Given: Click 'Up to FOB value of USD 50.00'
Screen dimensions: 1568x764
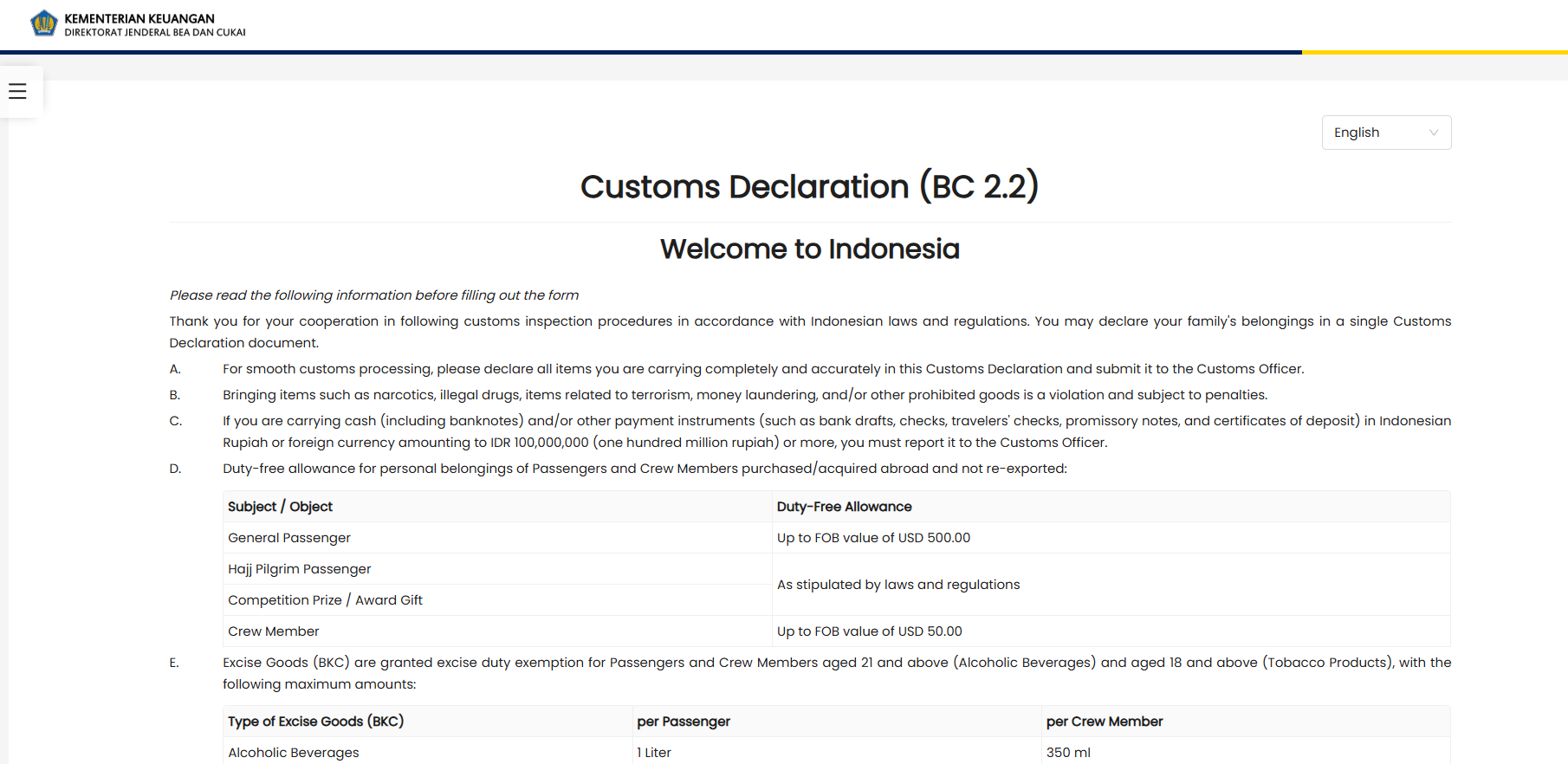Looking at the screenshot, I should pyautogui.click(x=869, y=631).
